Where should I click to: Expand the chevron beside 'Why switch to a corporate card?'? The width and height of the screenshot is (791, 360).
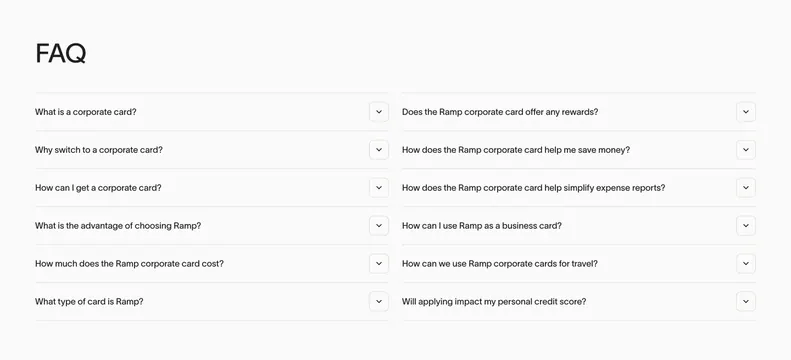tap(379, 150)
